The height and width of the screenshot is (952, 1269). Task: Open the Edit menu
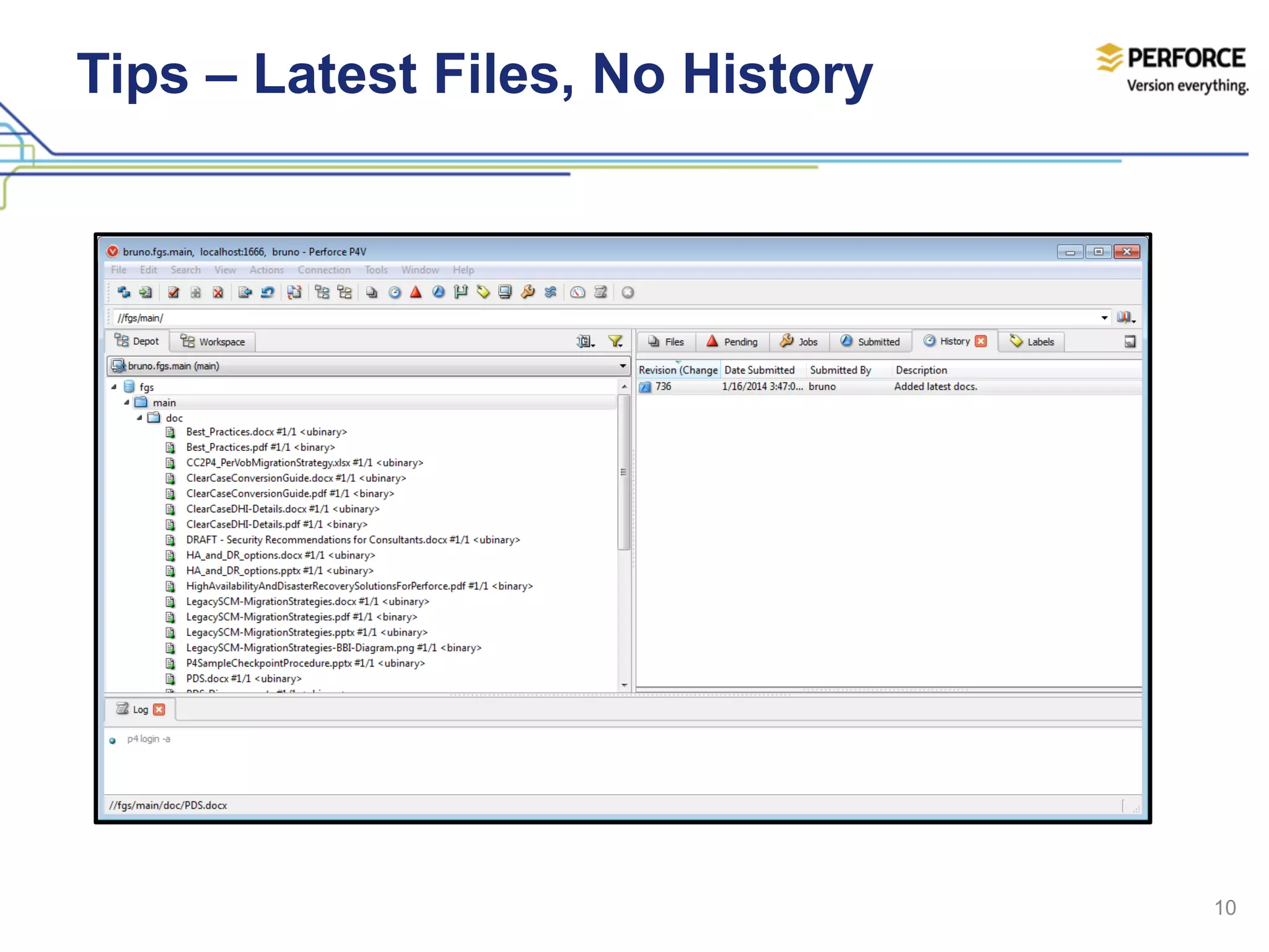(148, 270)
